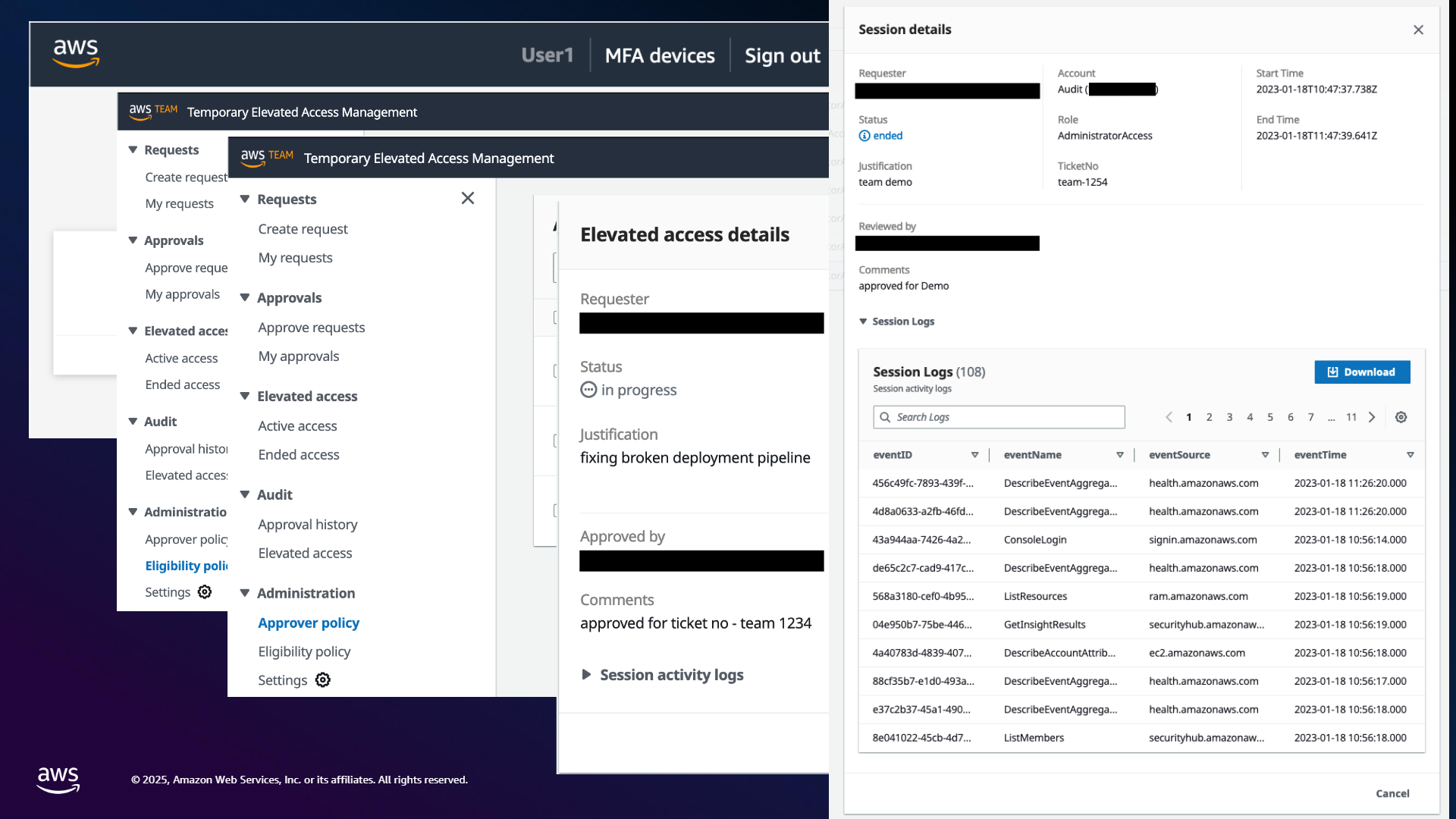Click the Settings gear in front sidebar
Viewport: 1456px width, 819px height.
323,680
